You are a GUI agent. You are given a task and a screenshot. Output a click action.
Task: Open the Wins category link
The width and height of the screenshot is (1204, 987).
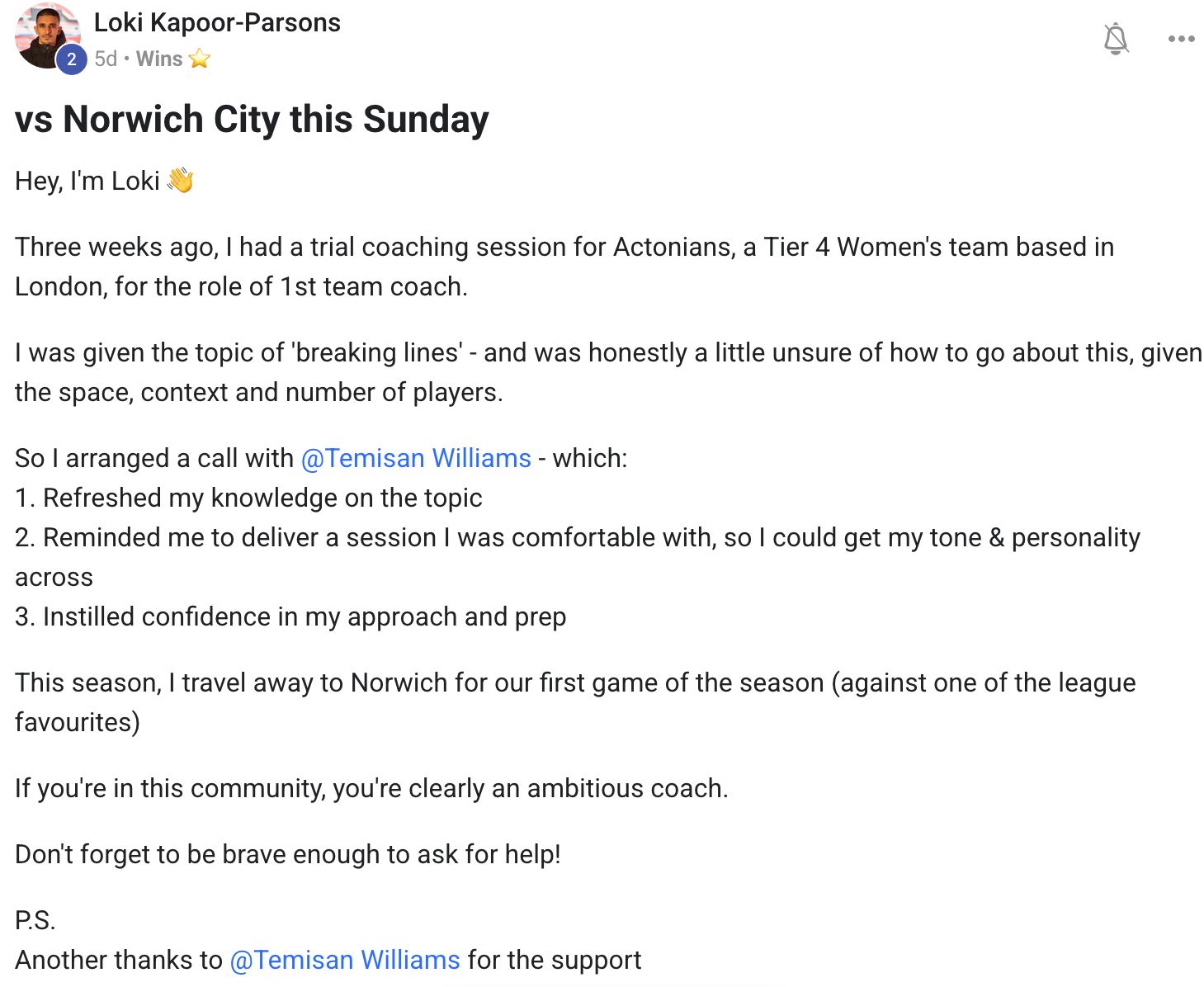point(159,59)
